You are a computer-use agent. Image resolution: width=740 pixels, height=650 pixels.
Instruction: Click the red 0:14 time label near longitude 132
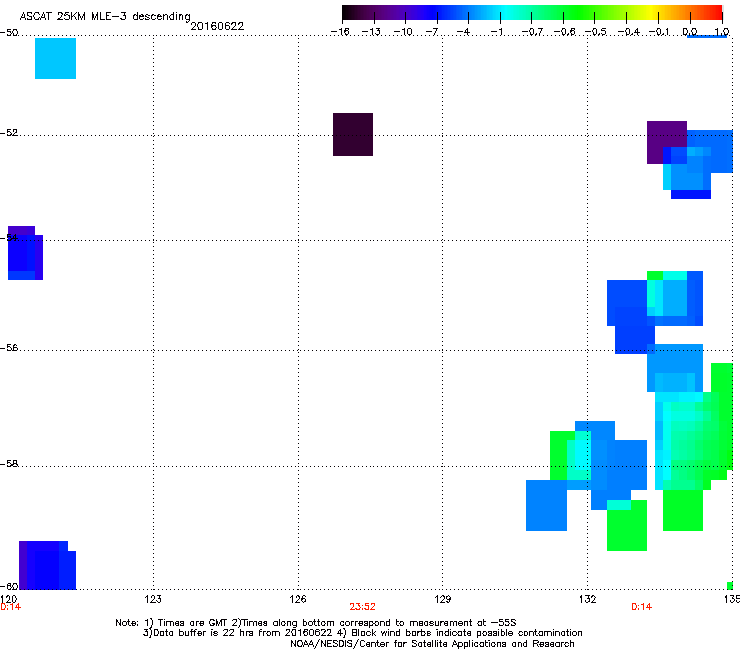click(641, 607)
